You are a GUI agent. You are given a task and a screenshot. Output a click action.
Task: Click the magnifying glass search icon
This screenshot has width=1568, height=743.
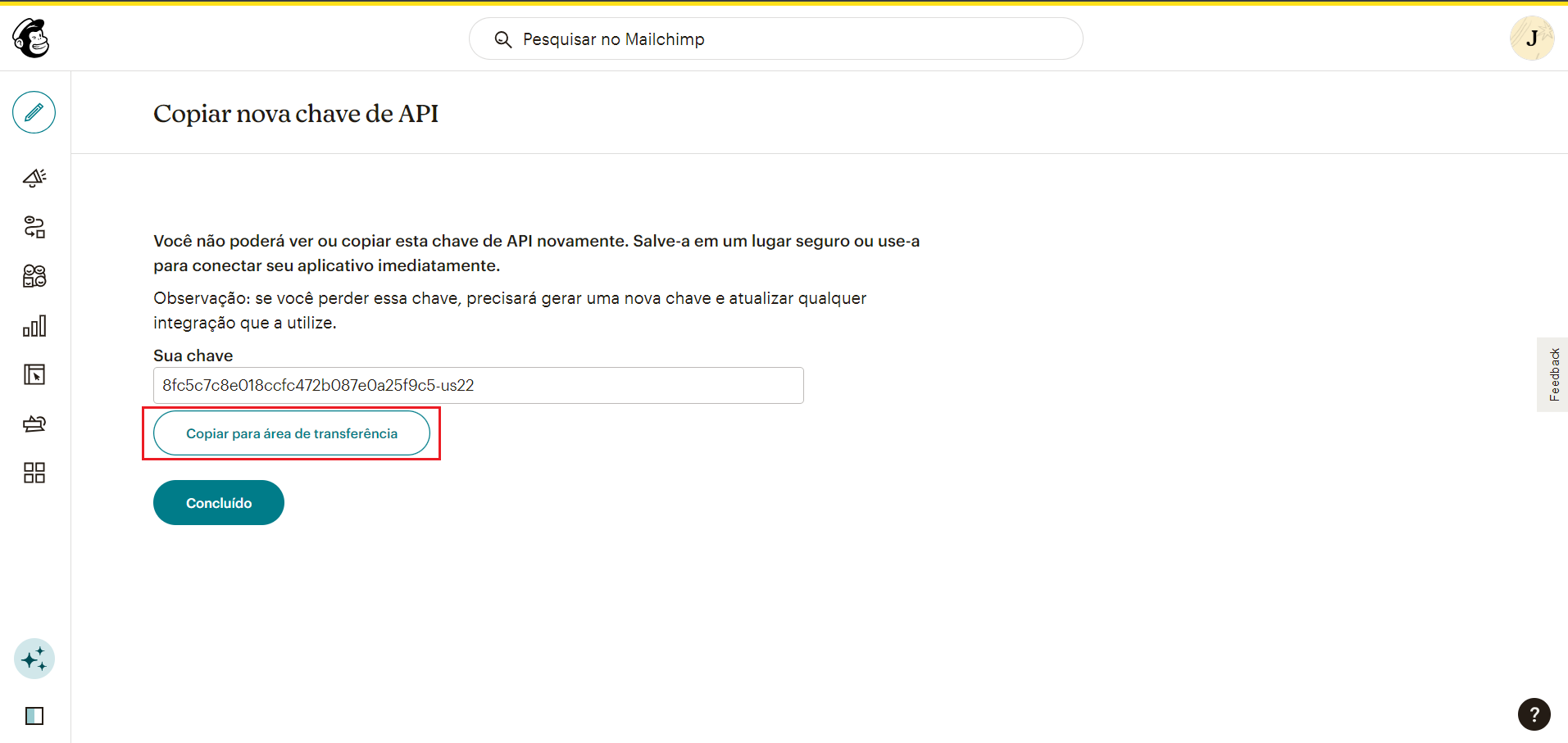click(503, 39)
